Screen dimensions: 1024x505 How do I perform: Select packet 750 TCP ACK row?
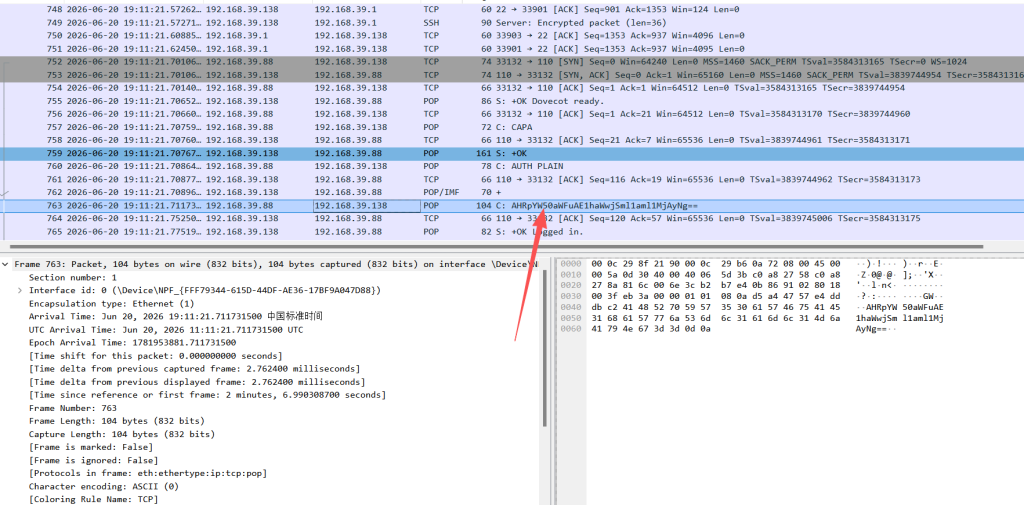512,36
